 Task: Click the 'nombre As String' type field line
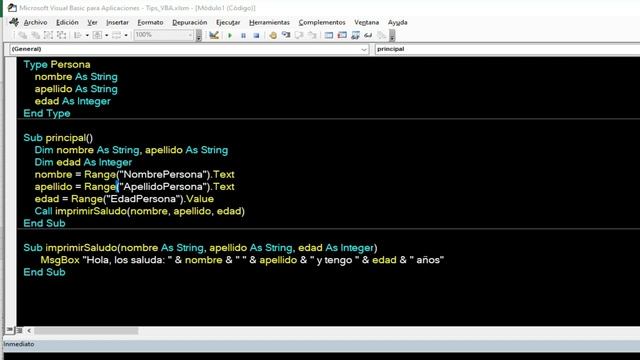pos(76,77)
